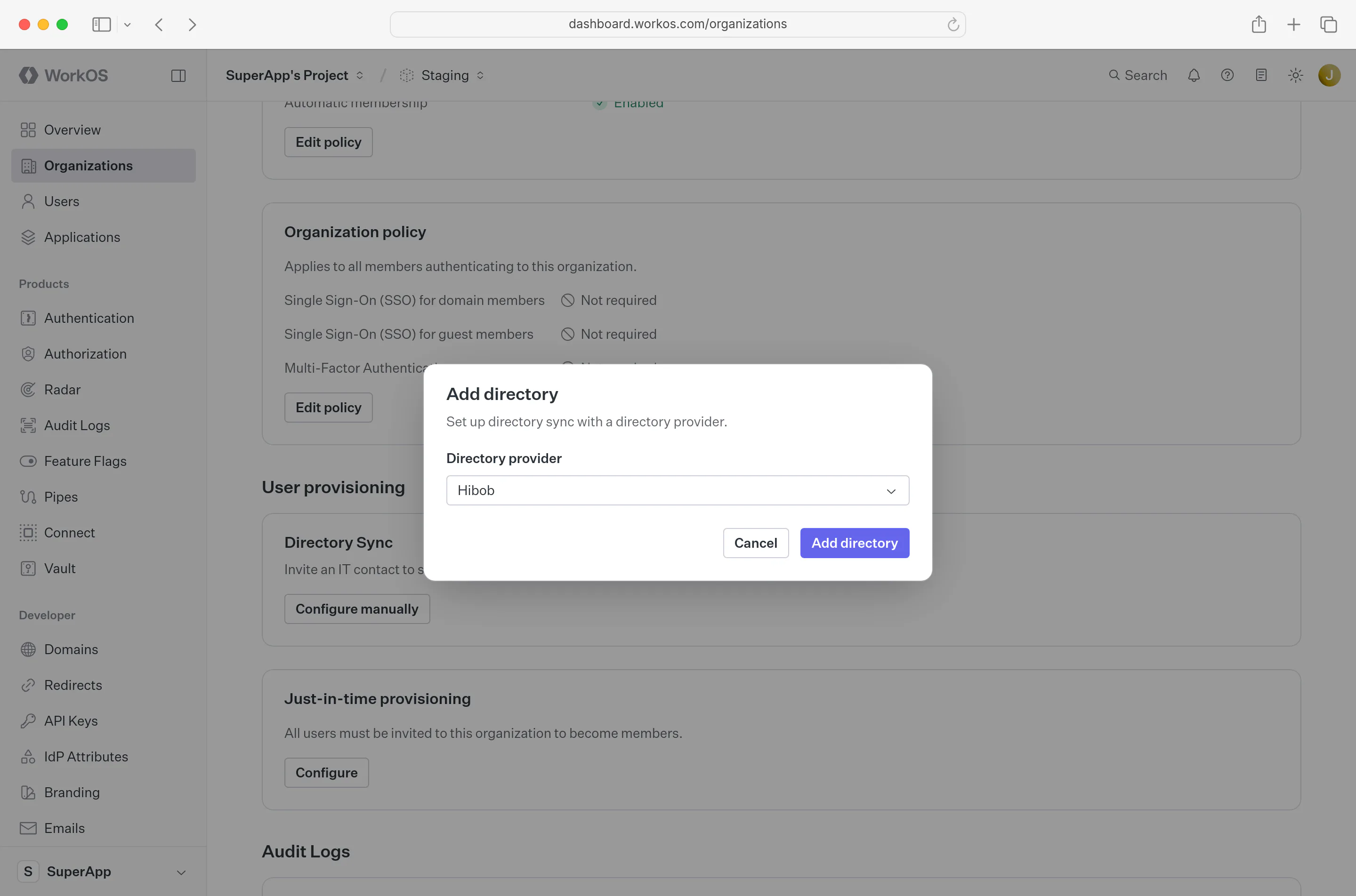Click the IdP Attributes icon

28,757
